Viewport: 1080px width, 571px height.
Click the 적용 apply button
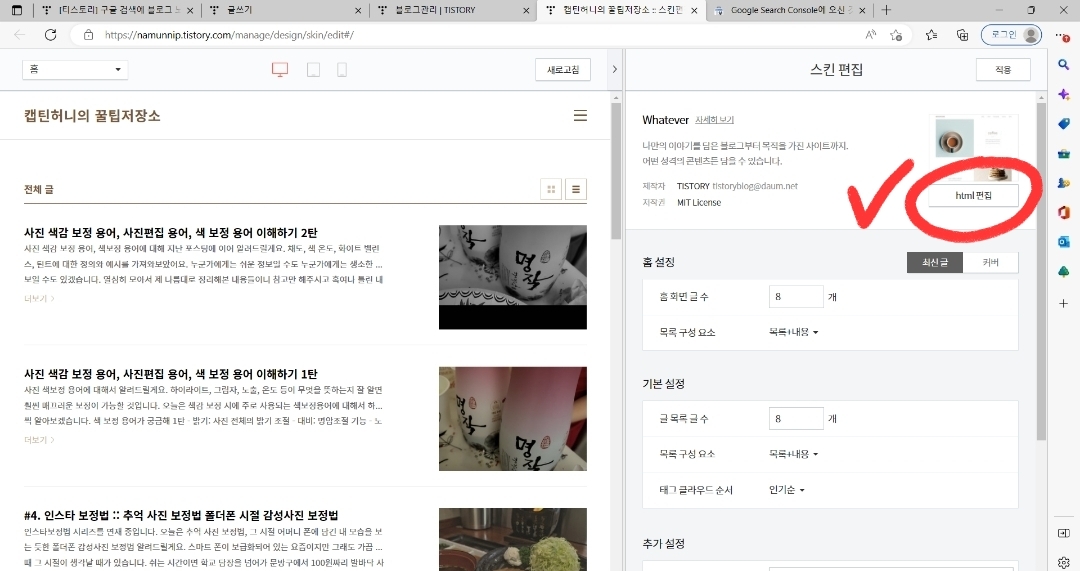1003,70
